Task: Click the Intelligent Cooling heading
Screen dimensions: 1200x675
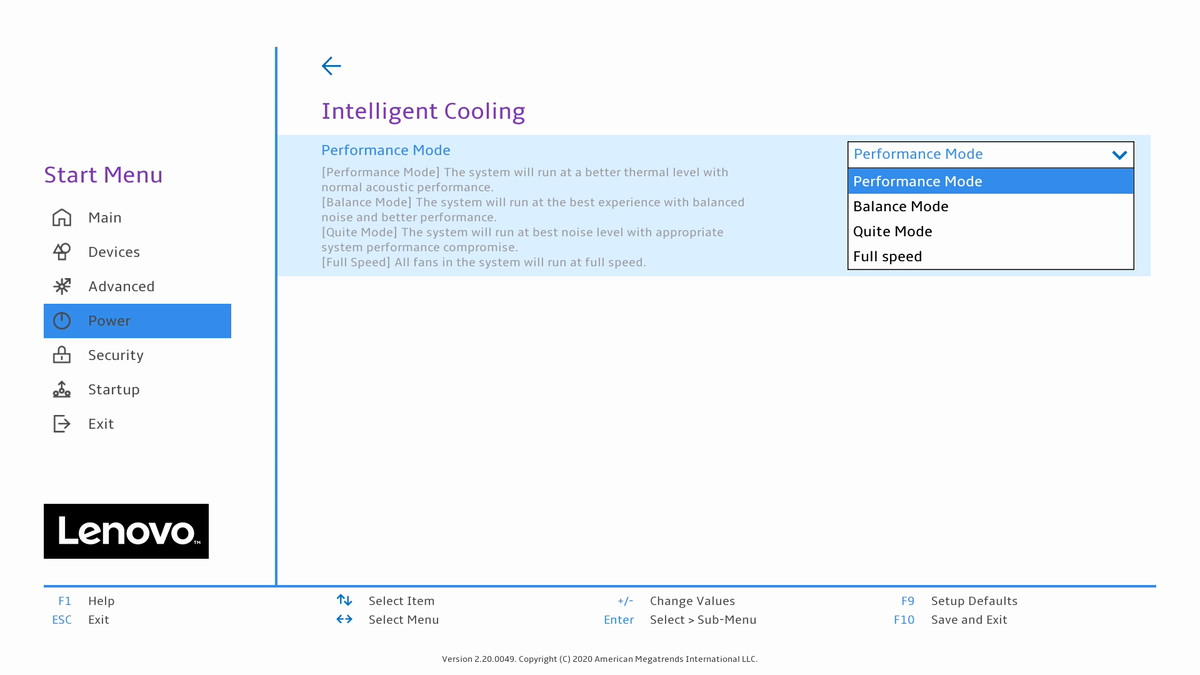Action: (x=423, y=111)
